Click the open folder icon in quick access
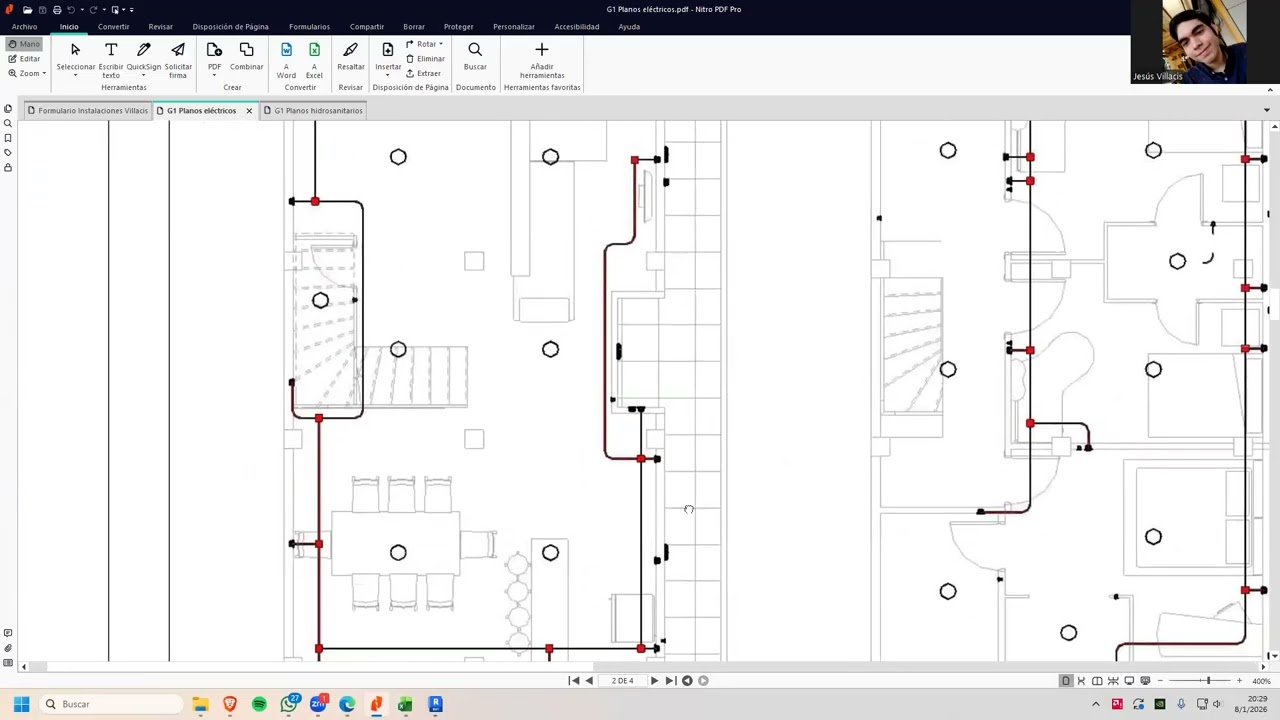The height and width of the screenshot is (720, 1280). point(27,9)
